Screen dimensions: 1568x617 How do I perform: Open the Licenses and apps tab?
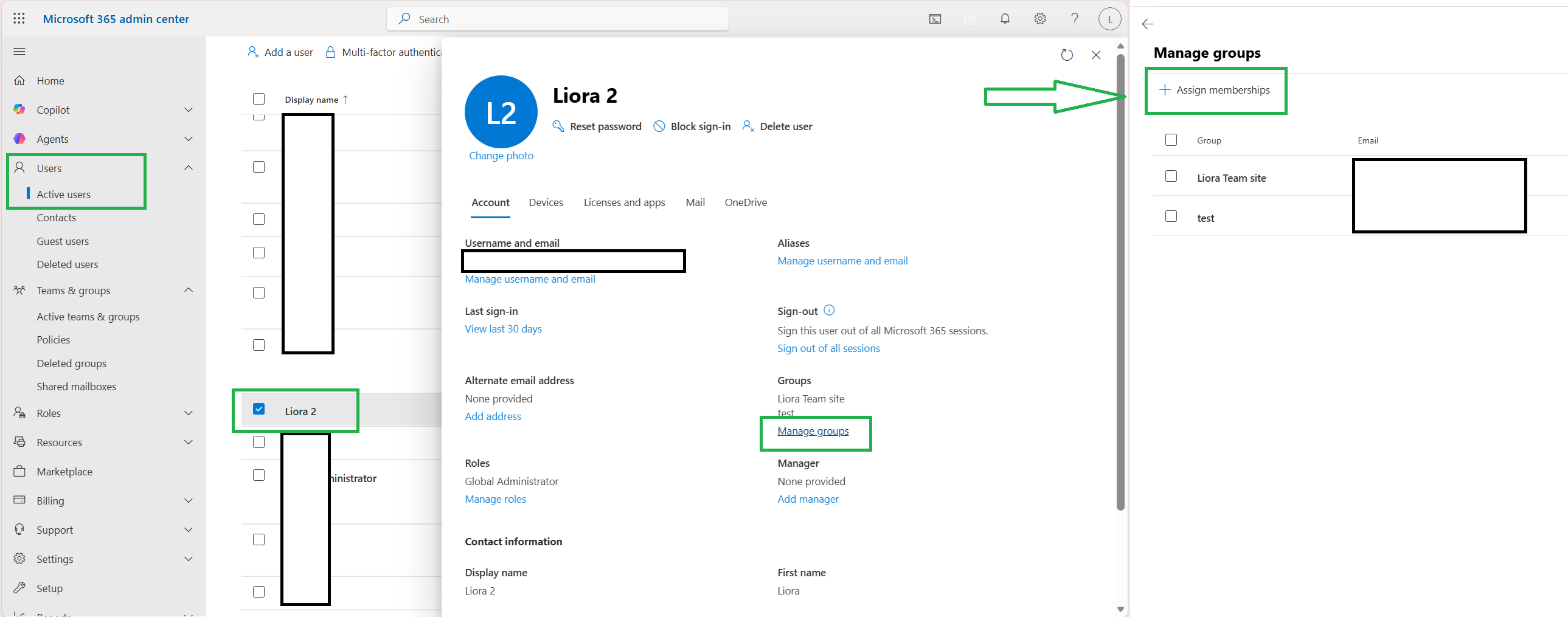624,202
